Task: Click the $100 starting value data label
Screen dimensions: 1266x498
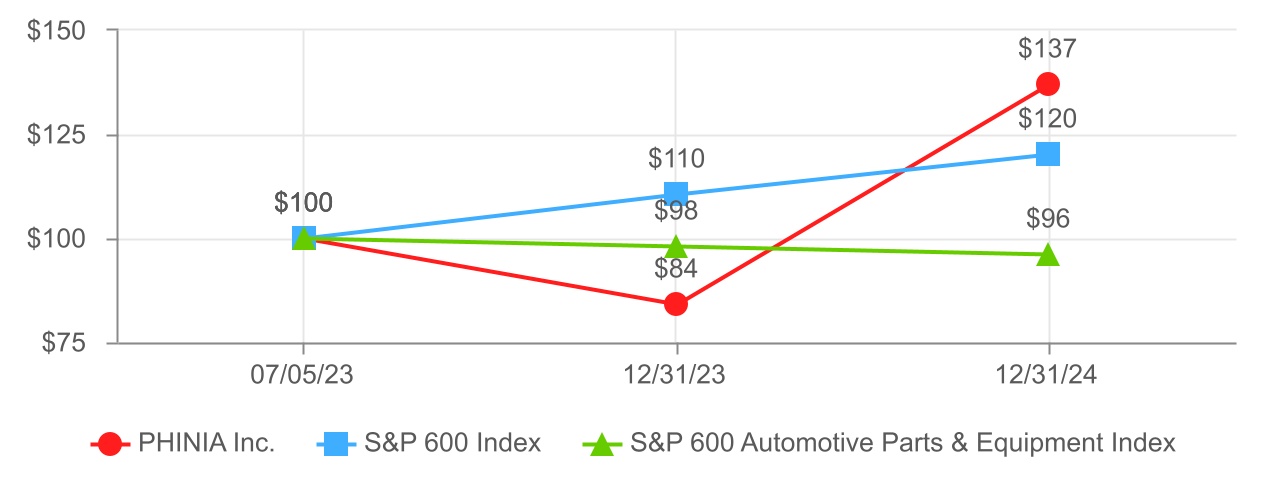Action: coord(304,202)
